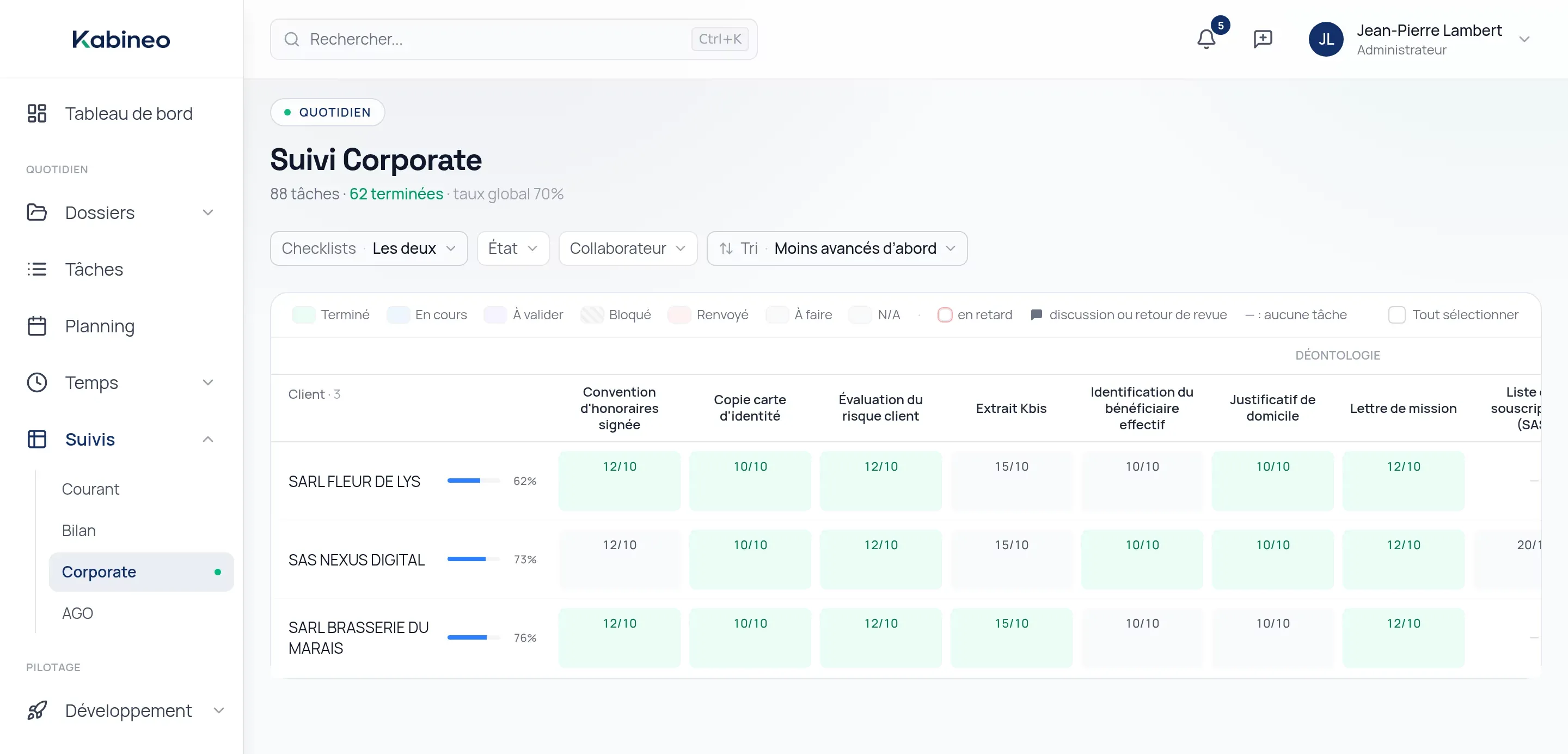This screenshot has width=1568, height=754.
Task: Collapse the Suivis menu chevron
Action: tap(207, 439)
